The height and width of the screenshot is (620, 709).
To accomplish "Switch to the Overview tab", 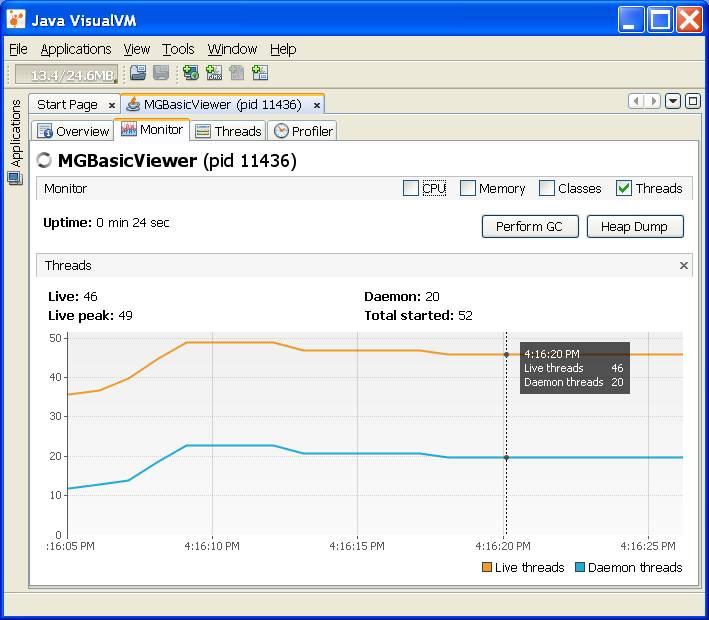I will point(73,131).
